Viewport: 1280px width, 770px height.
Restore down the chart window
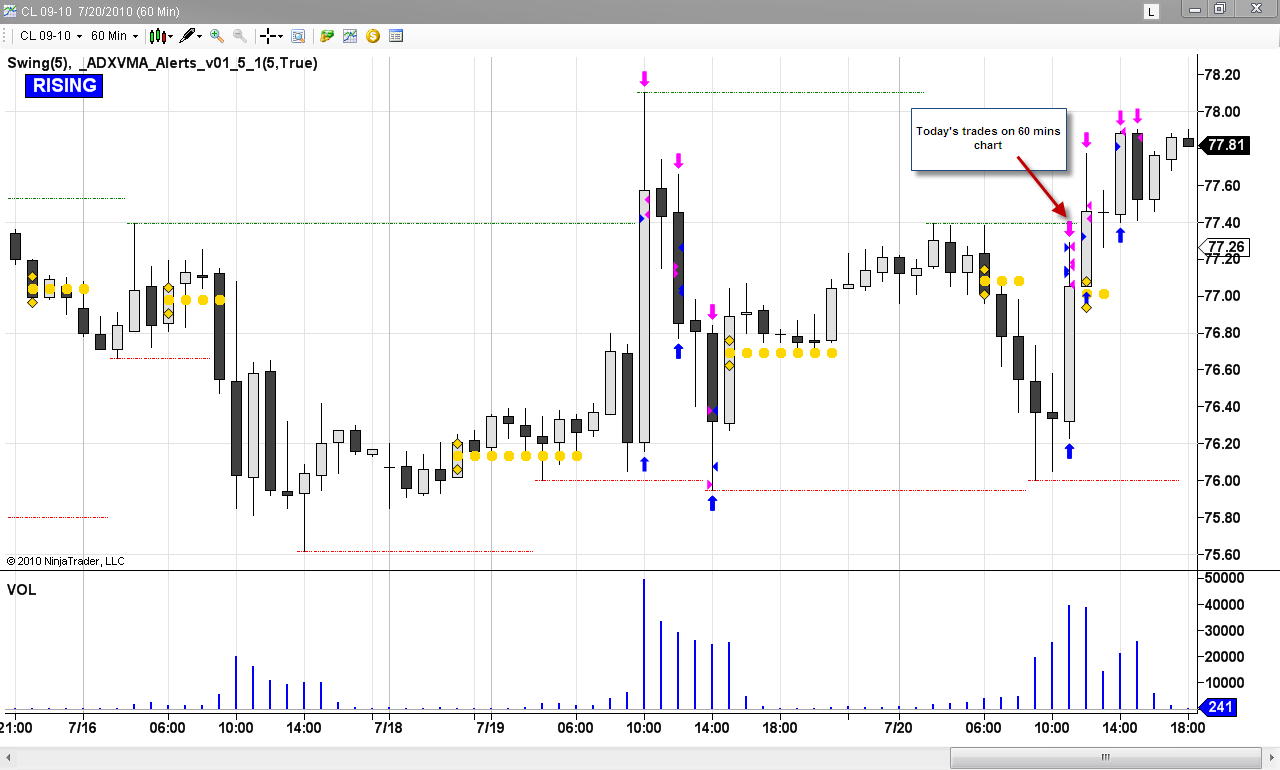(1221, 9)
